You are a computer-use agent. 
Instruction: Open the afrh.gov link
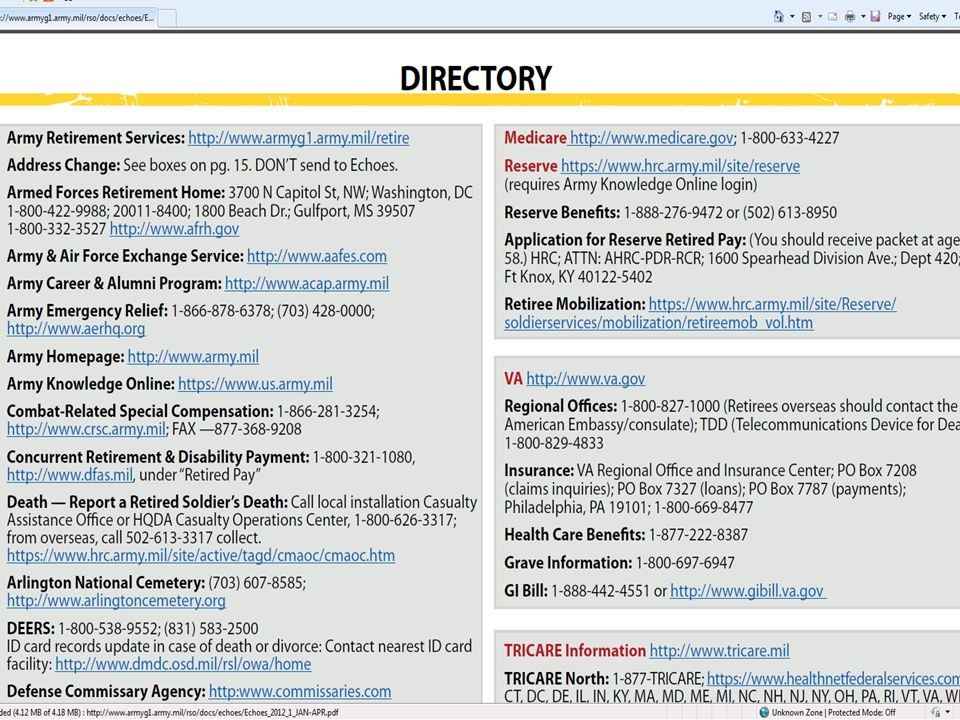pyautogui.click(x=174, y=229)
